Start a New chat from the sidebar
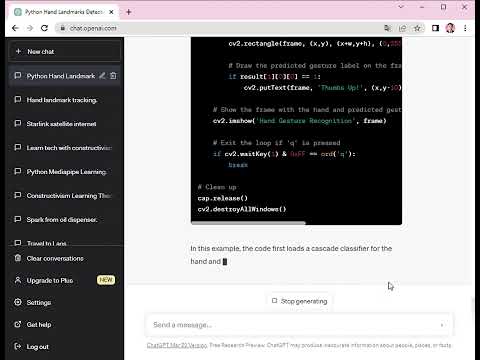The height and width of the screenshot is (360, 480). point(64,51)
